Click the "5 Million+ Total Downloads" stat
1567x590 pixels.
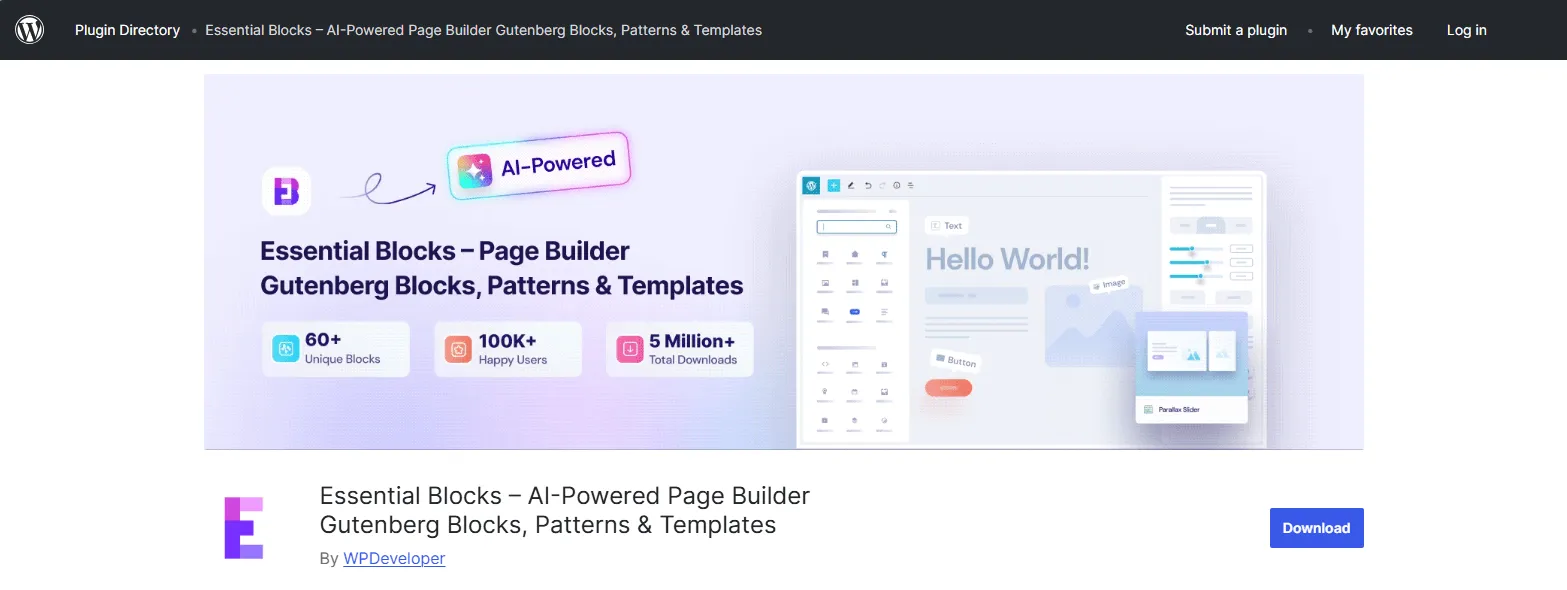(680, 349)
